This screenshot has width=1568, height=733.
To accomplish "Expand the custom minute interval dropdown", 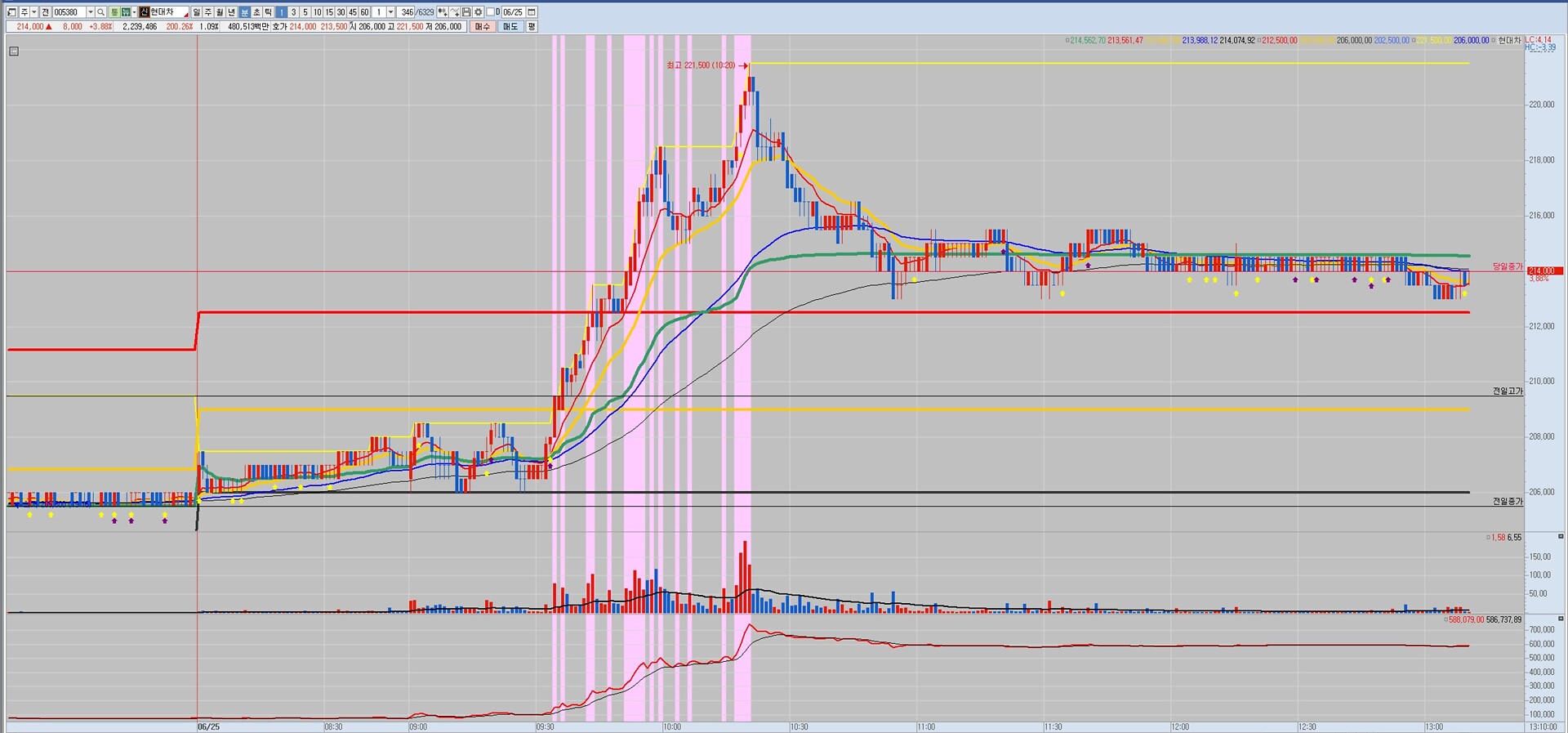I will point(390,12).
